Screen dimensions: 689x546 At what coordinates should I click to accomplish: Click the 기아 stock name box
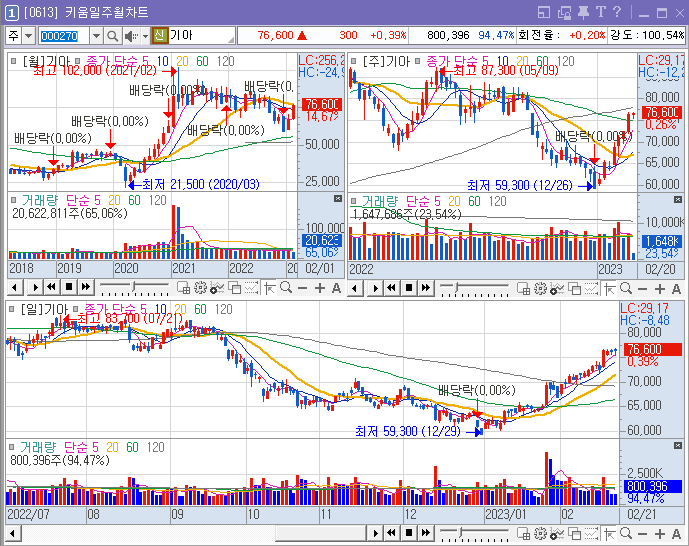click(x=201, y=35)
